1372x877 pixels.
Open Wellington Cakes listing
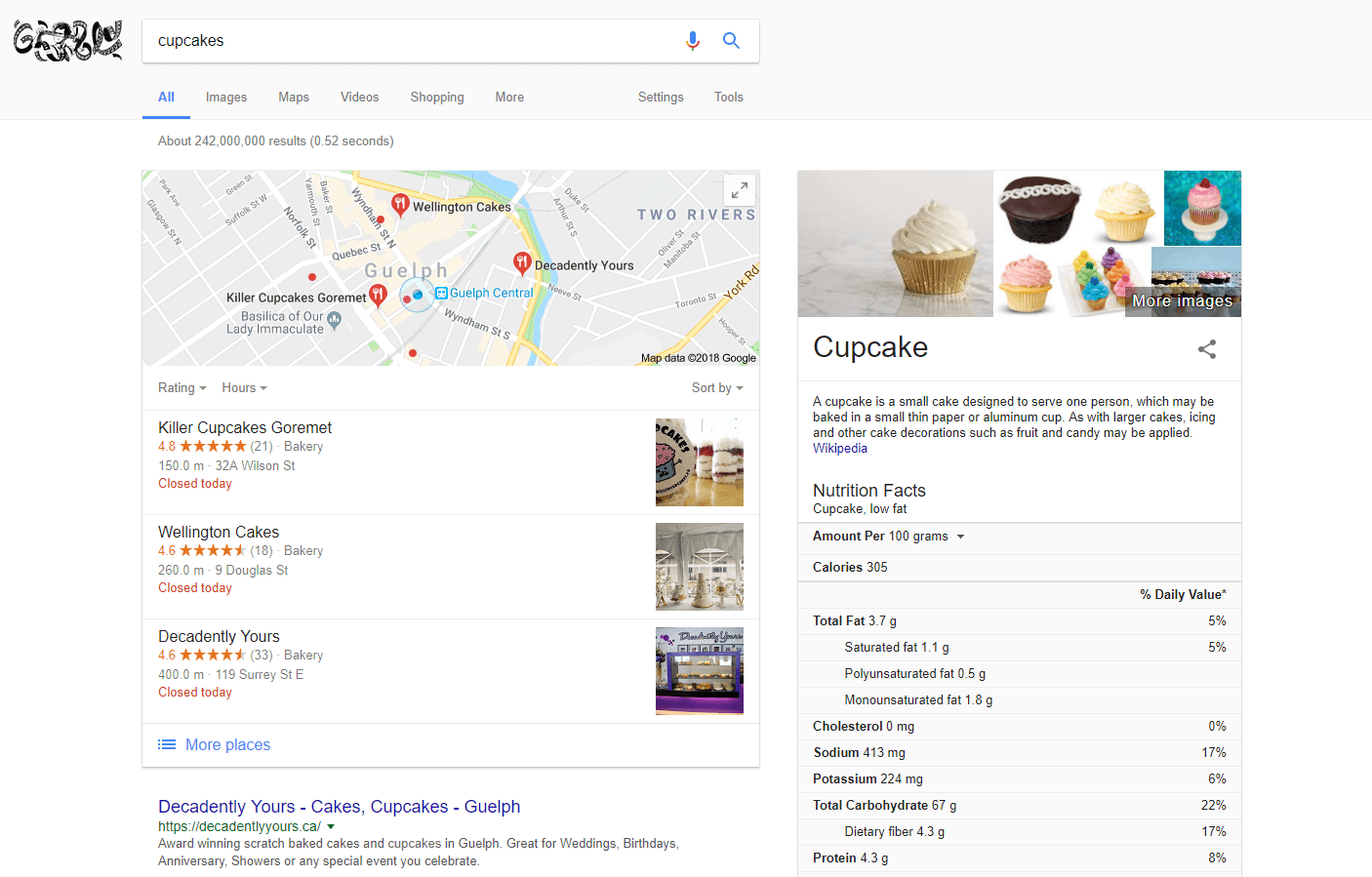219,532
